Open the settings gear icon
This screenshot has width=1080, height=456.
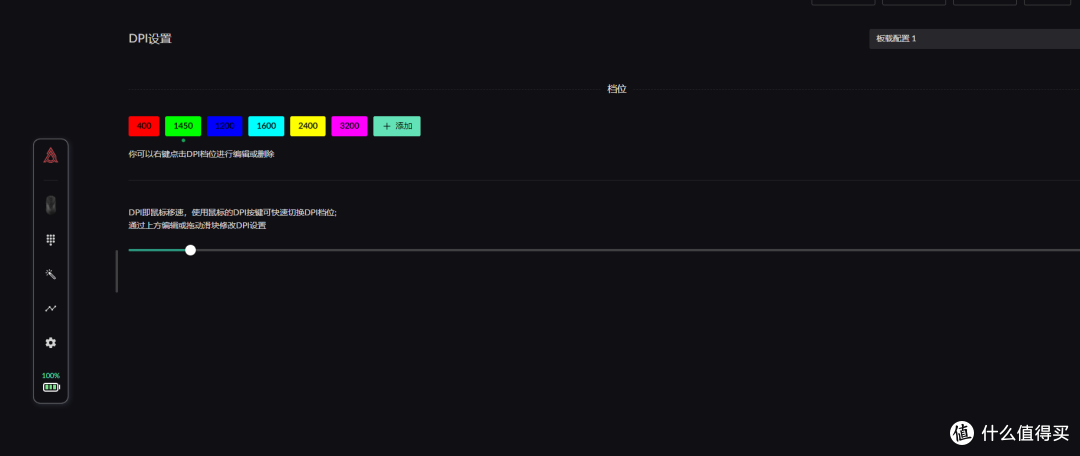click(x=50, y=342)
